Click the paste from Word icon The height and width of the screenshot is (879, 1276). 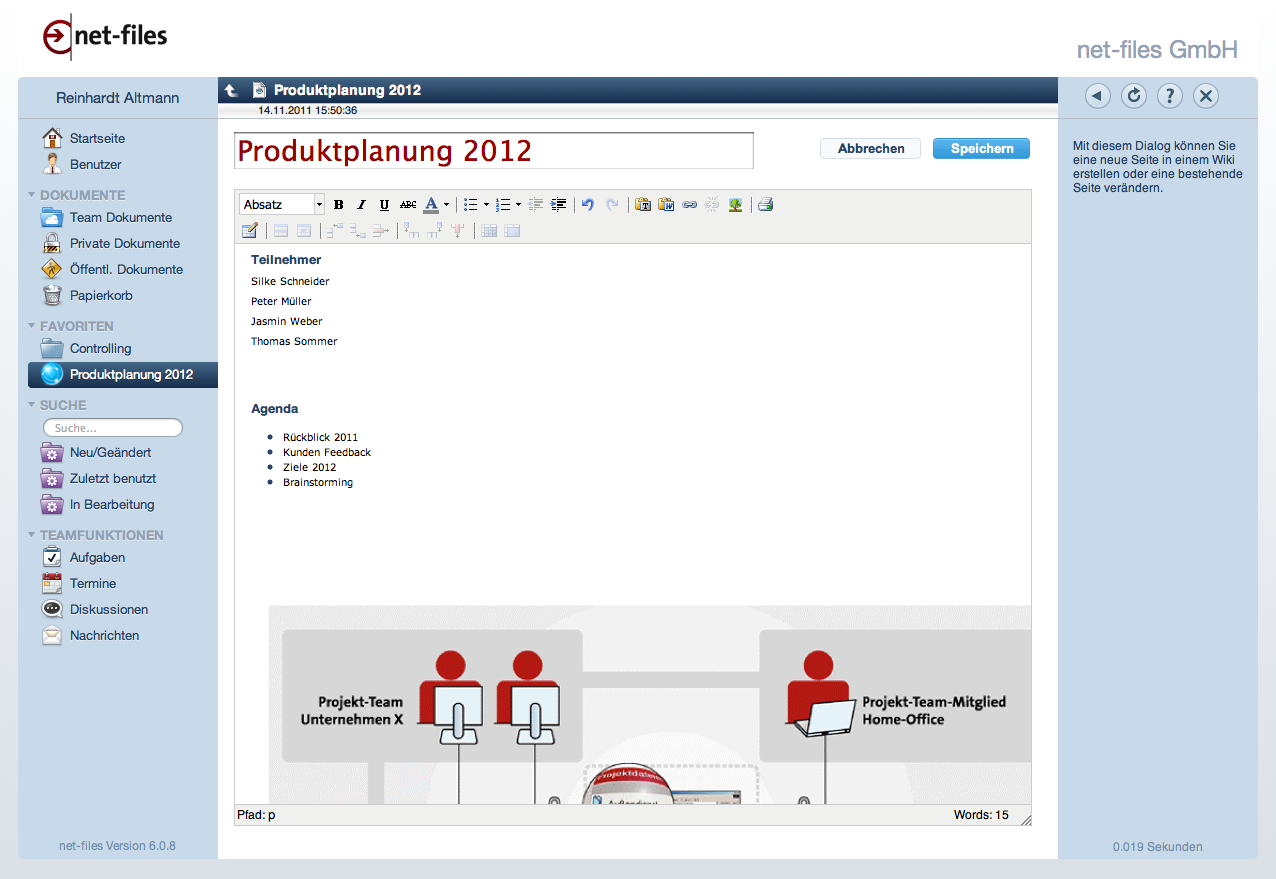666,205
